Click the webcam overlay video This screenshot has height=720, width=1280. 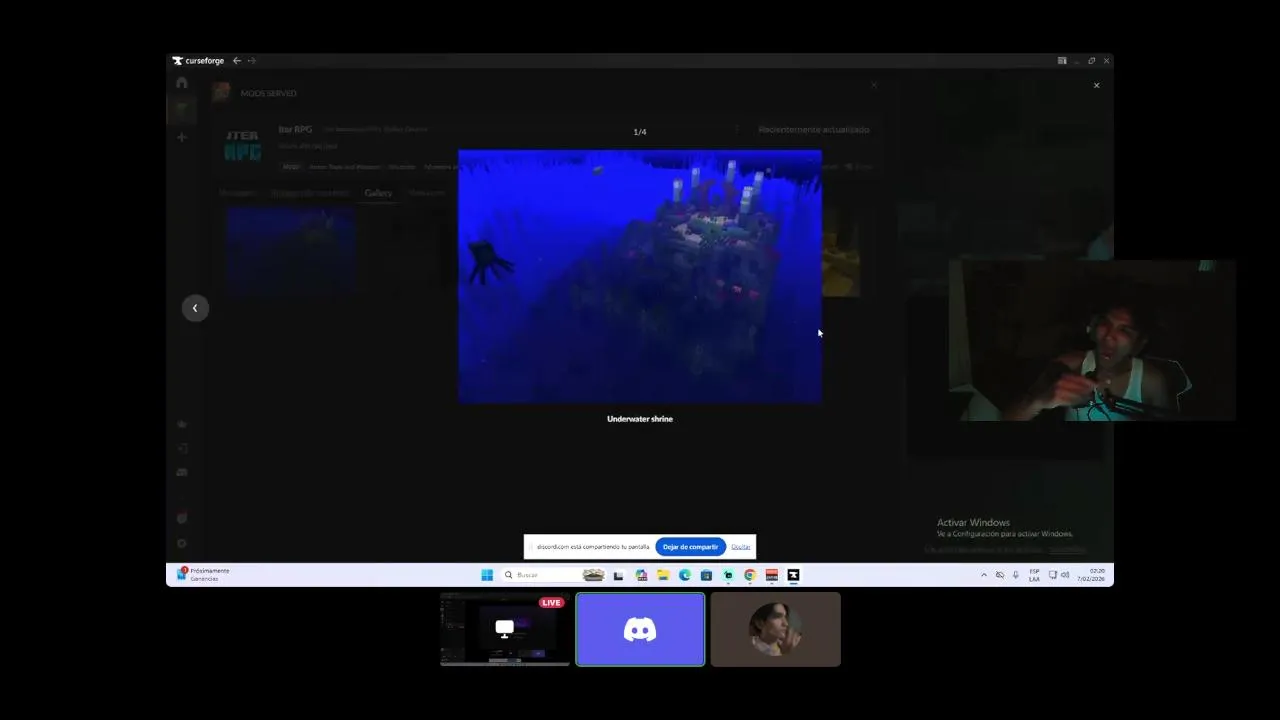pyautogui.click(x=1092, y=340)
